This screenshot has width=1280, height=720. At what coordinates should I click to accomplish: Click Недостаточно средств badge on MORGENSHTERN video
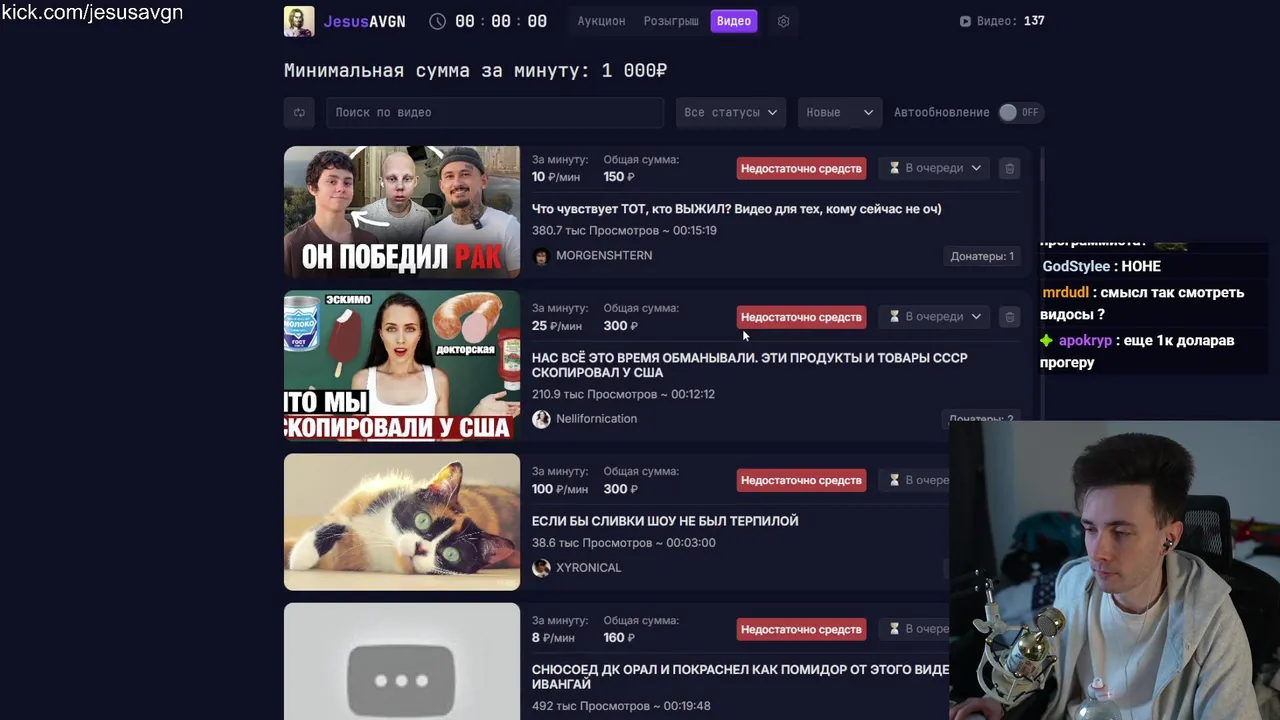(x=801, y=168)
